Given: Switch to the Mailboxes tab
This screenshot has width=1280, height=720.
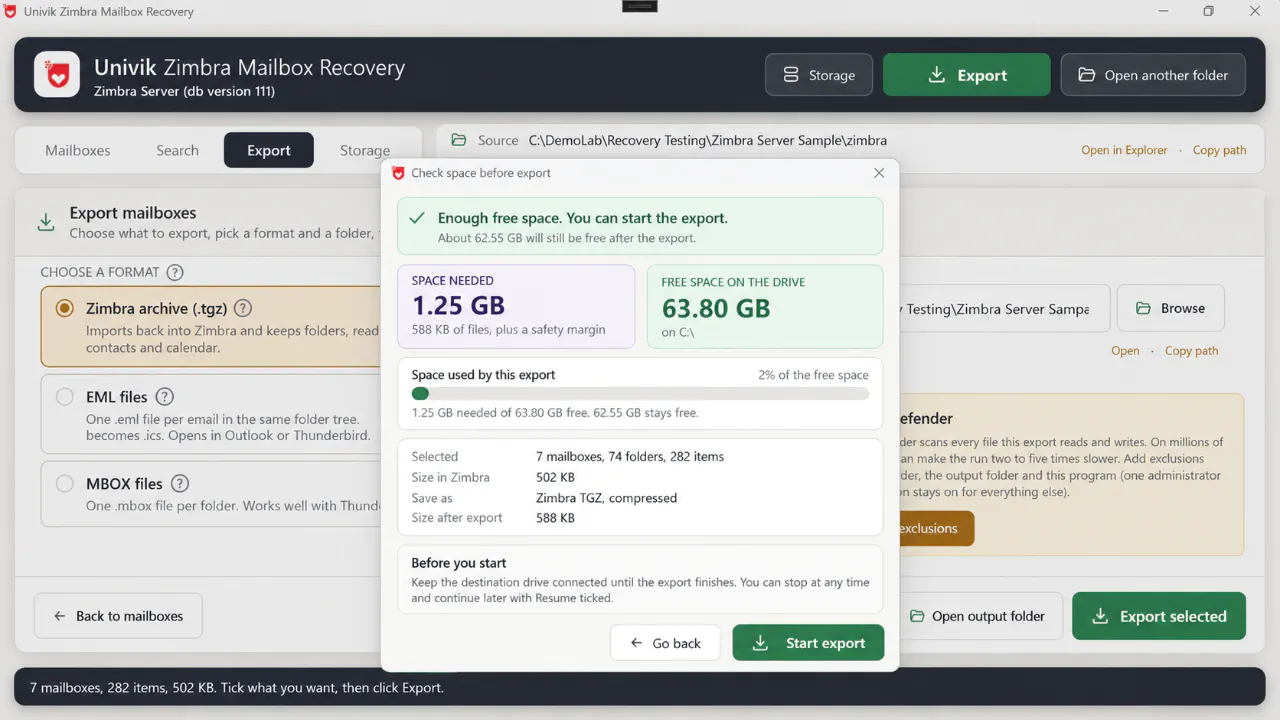Looking at the screenshot, I should pos(78,150).
